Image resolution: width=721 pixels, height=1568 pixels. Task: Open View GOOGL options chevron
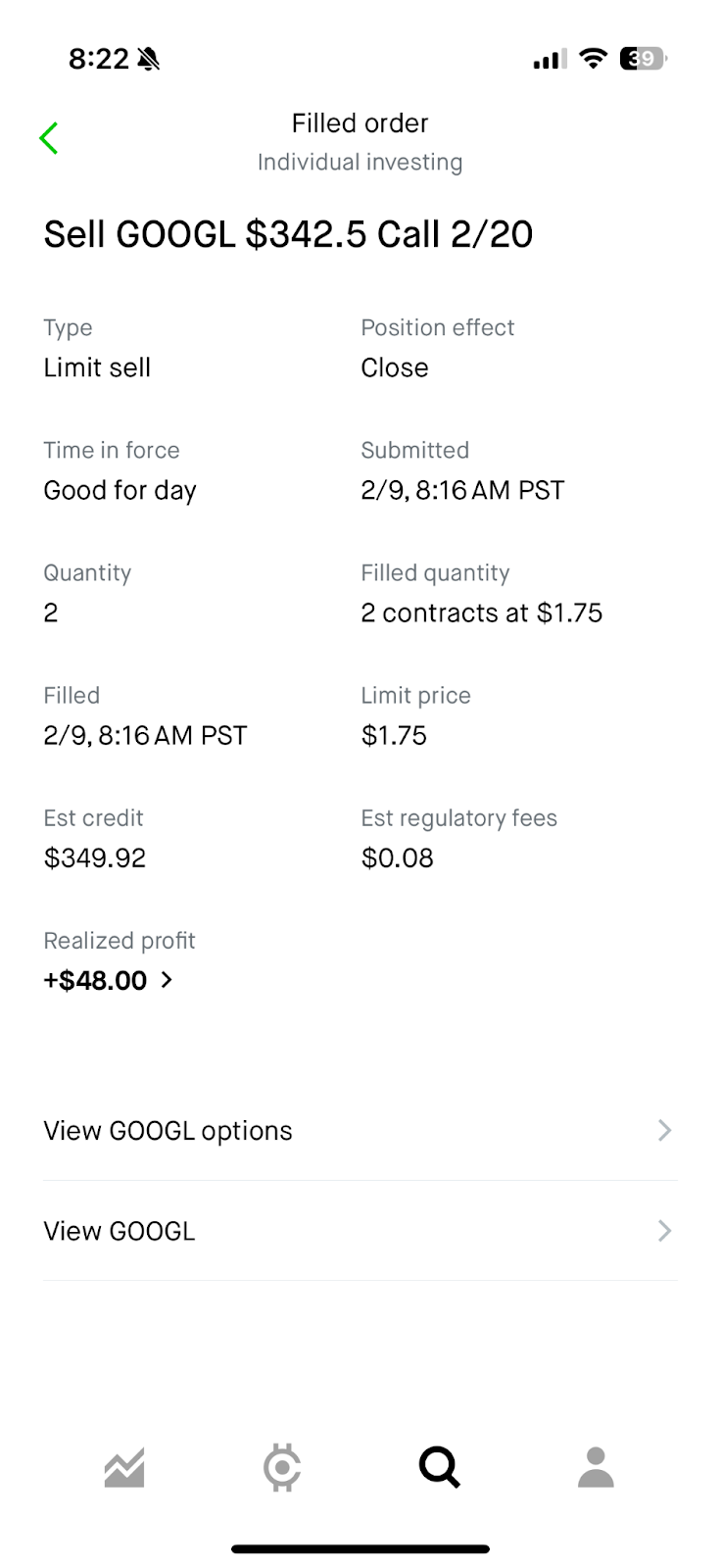664,1131
